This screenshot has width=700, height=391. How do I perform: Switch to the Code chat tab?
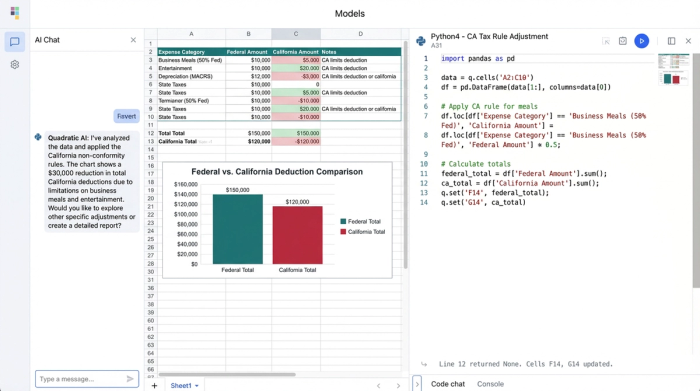tap(447, 384)
